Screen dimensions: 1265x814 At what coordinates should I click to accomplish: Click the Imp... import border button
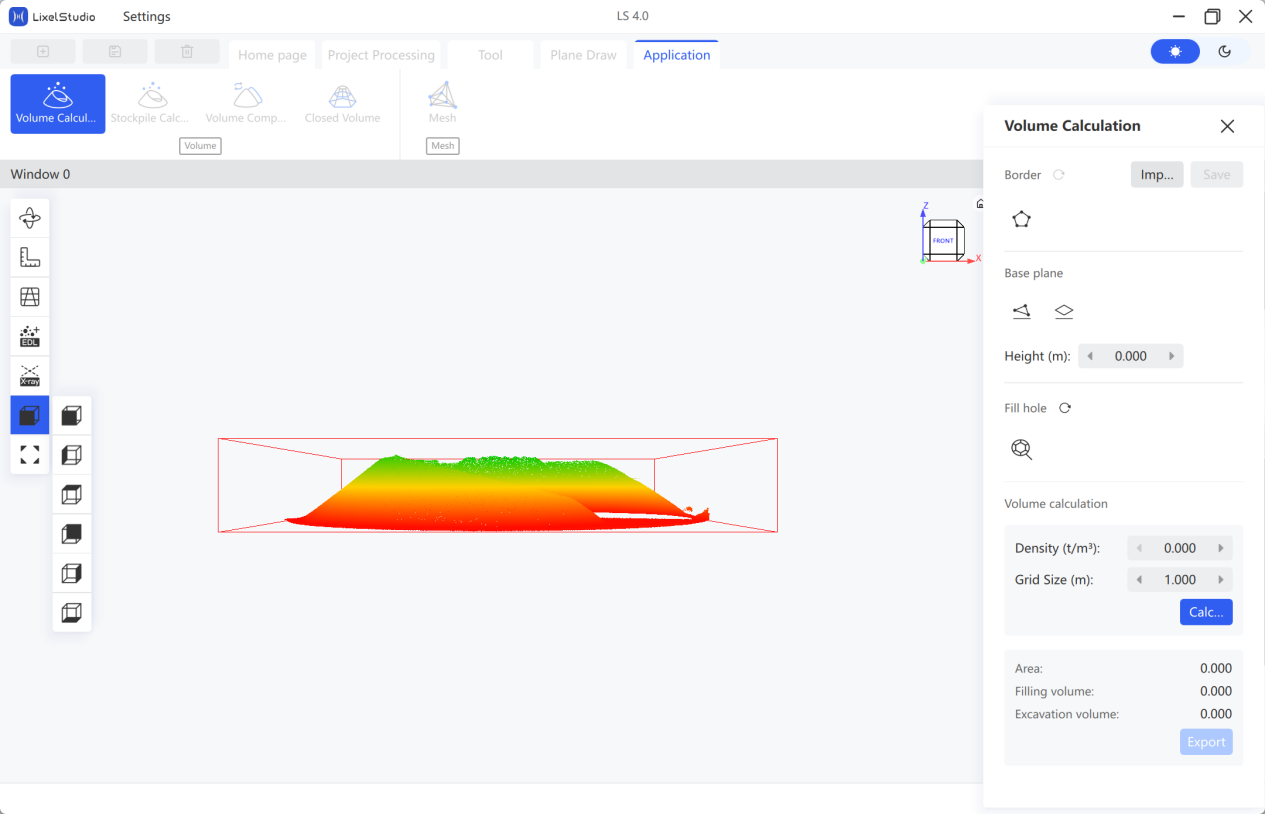coord(1157,175)
